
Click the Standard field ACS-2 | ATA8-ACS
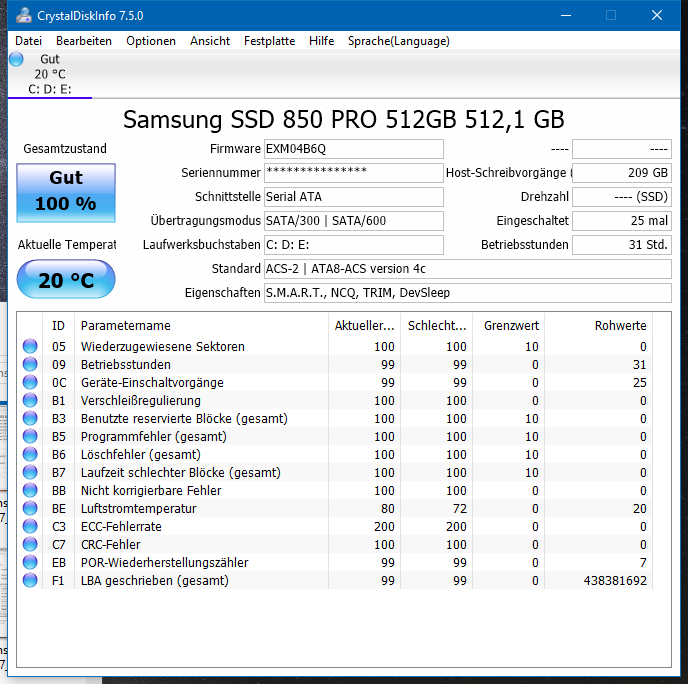point(468,269)
